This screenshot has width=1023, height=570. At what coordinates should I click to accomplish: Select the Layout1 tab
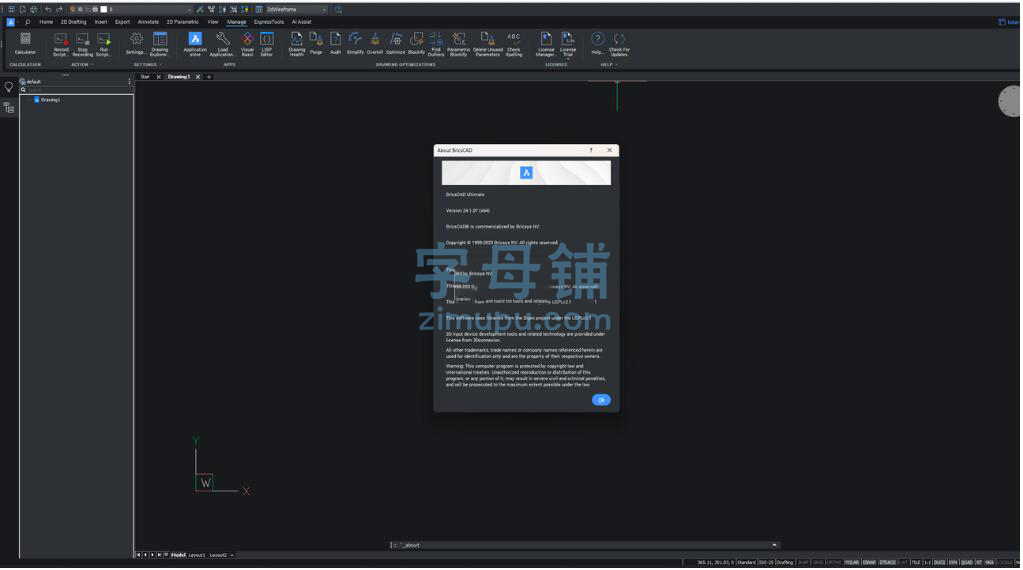tap(197, 554)
